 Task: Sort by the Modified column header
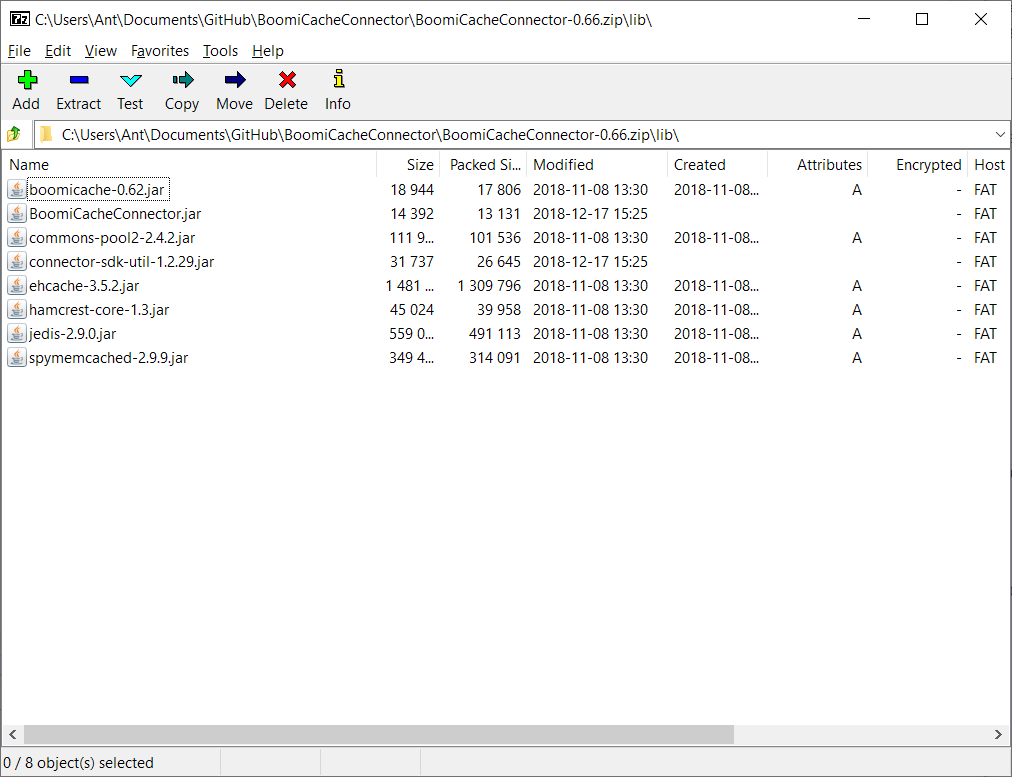pyautogui.click(x=597, y=165)
